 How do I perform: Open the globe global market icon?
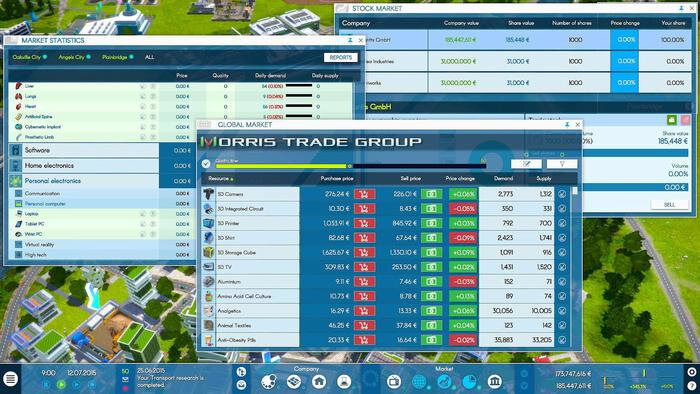pyautogui.click(x=419, y=382)
